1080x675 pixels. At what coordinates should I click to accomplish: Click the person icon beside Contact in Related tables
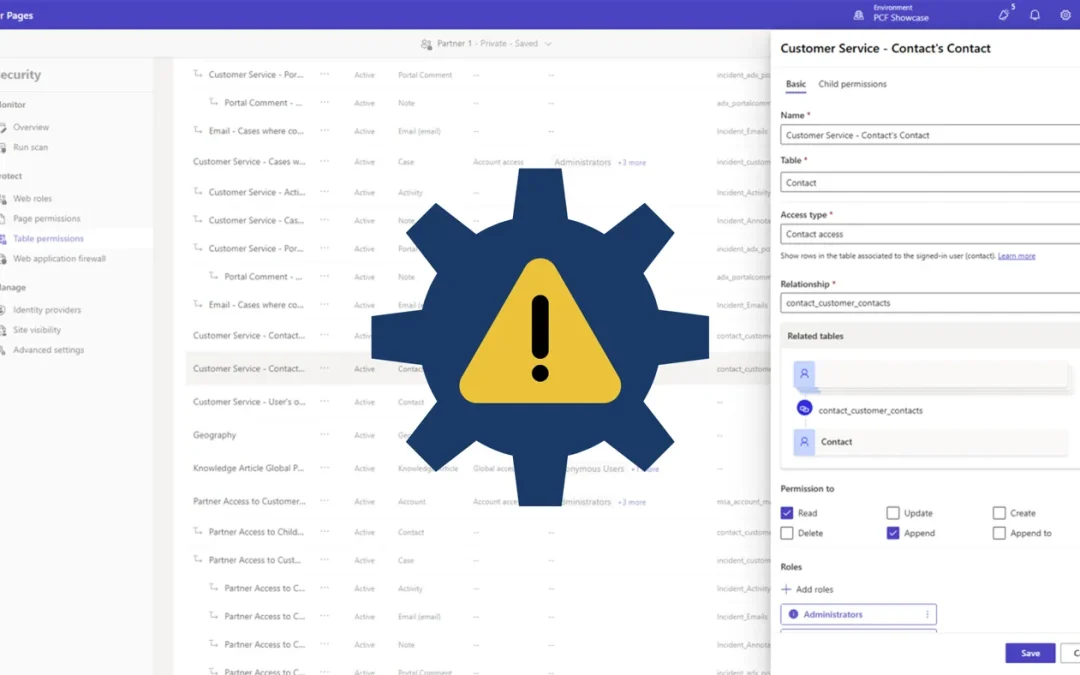804,442
